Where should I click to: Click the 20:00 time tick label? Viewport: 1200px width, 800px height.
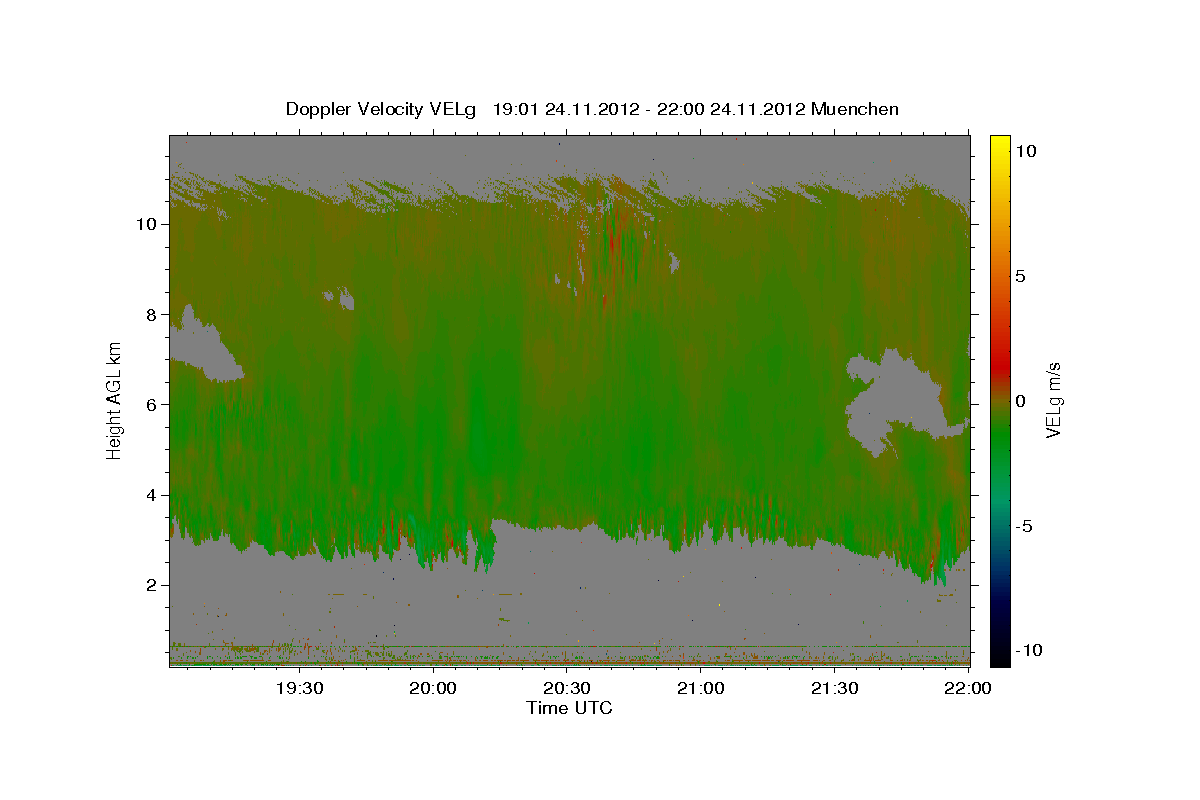tap(433, 688)
